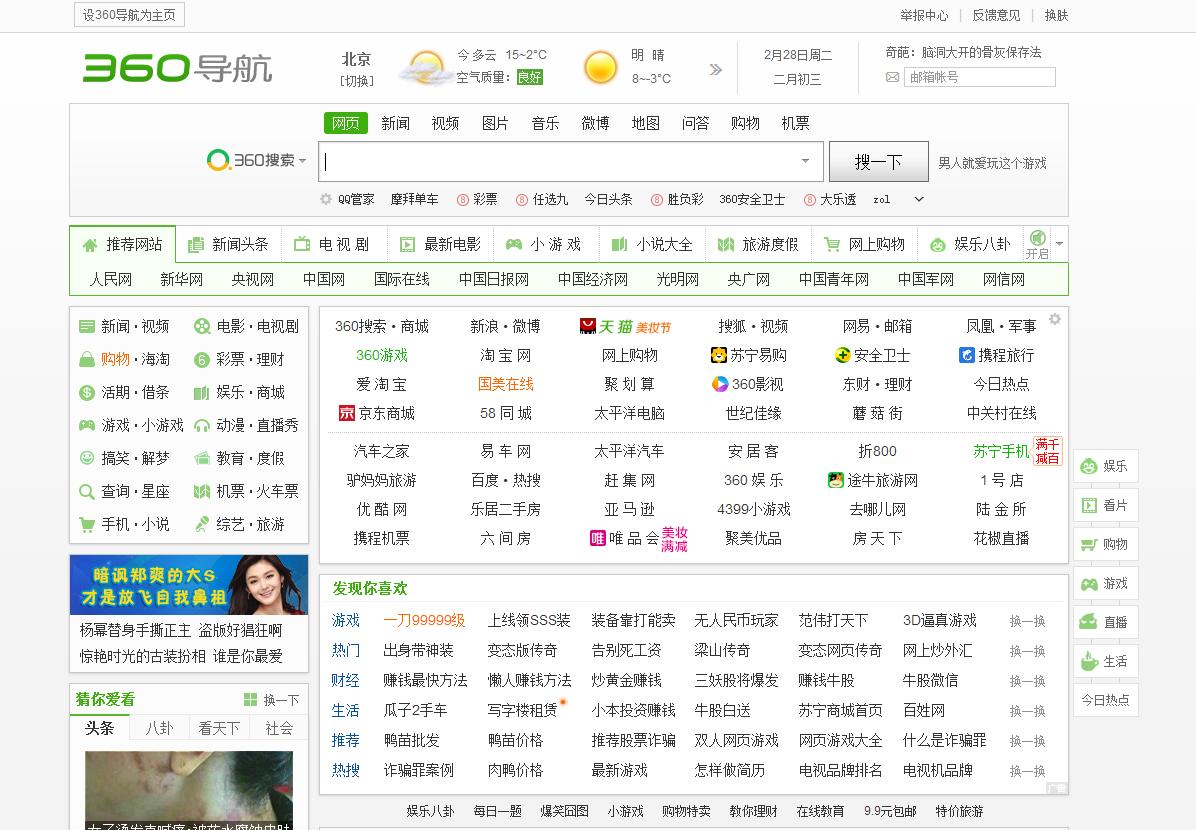Switch to the 新闻 search category tab
Image resolution: width=1196 pixels, height=830 pixels.
click(x=394, y=123)
